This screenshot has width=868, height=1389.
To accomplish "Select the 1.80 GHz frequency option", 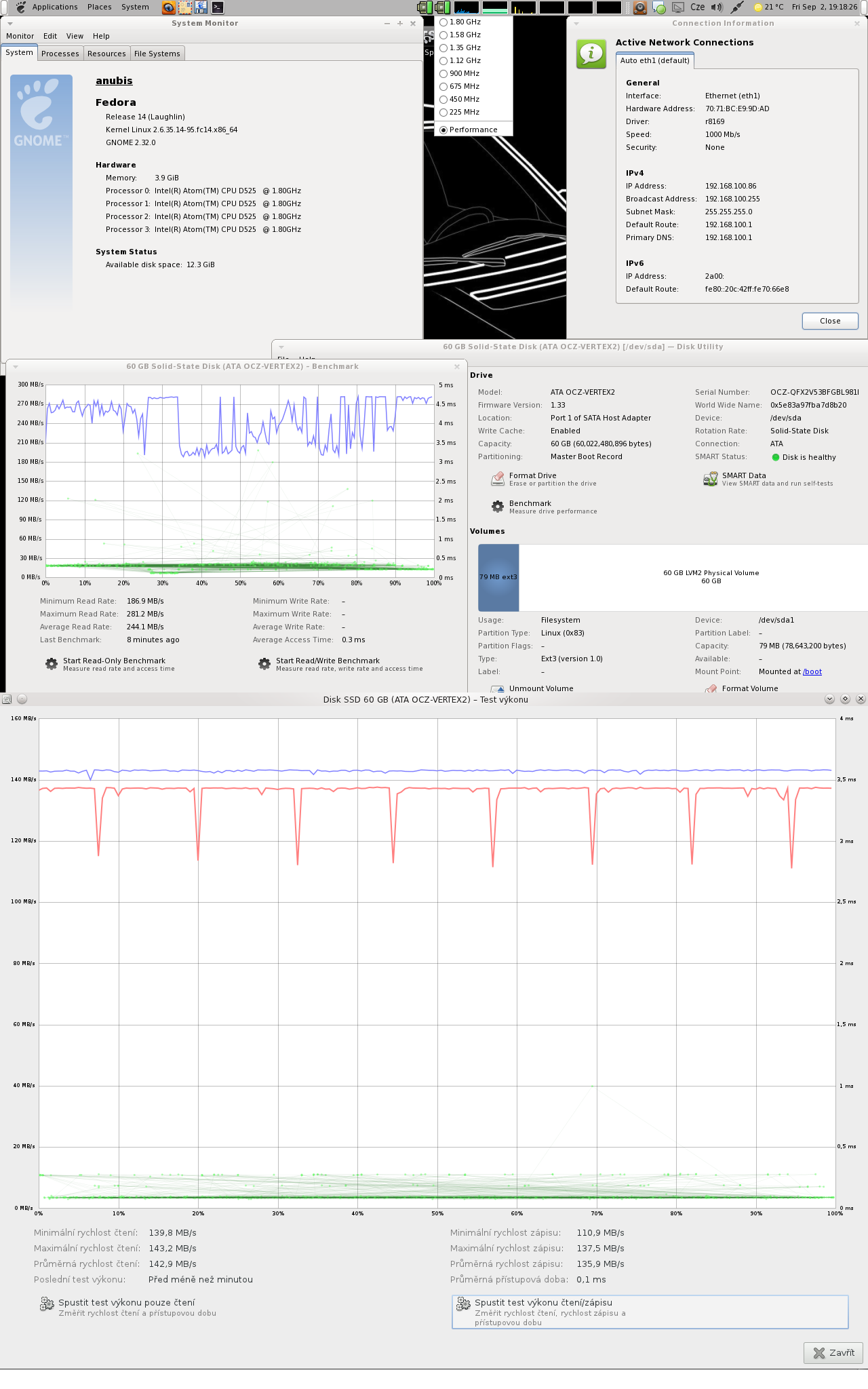I will [x=443, y=22].
